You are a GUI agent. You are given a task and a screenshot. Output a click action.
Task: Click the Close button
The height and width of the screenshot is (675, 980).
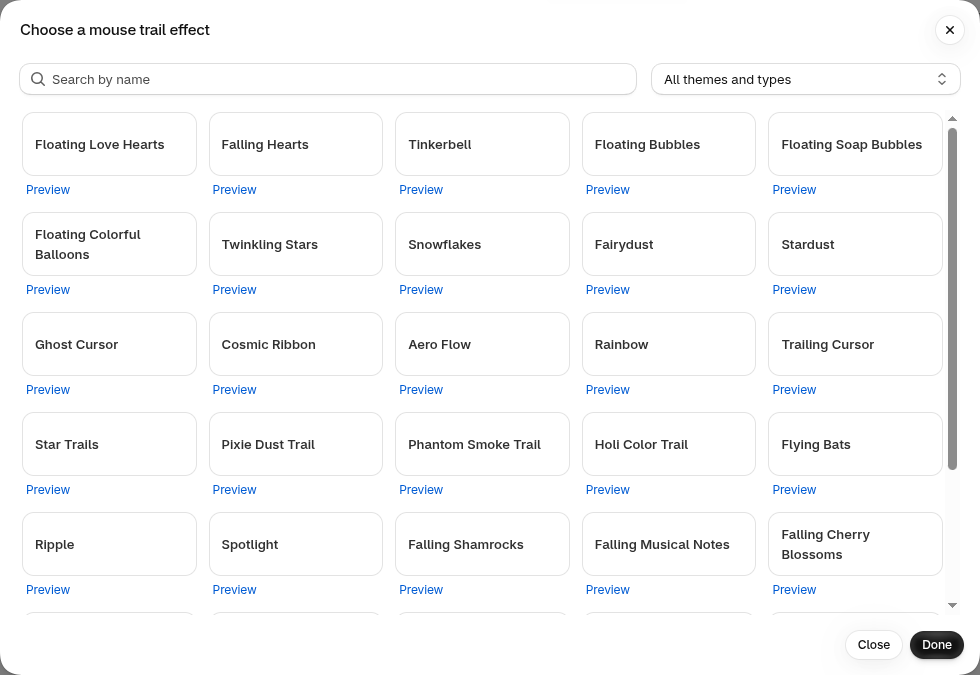(x=873, y=645)
